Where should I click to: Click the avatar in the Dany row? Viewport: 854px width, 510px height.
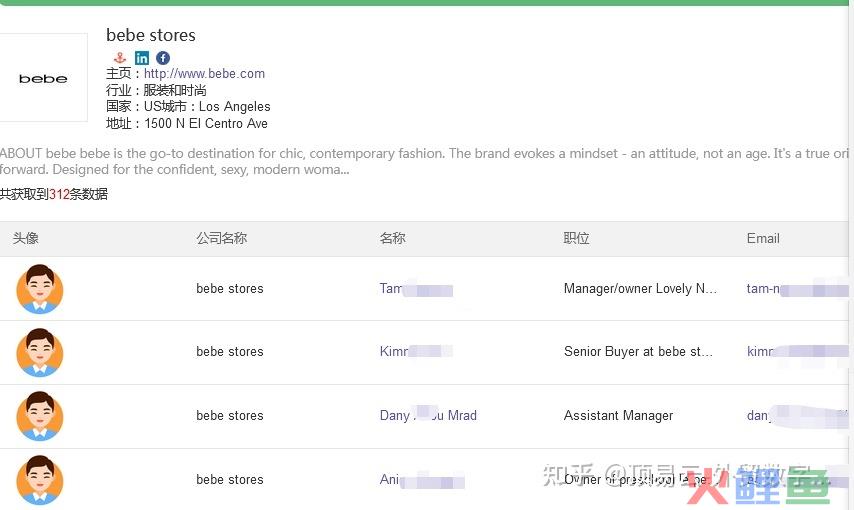[40, 416]
